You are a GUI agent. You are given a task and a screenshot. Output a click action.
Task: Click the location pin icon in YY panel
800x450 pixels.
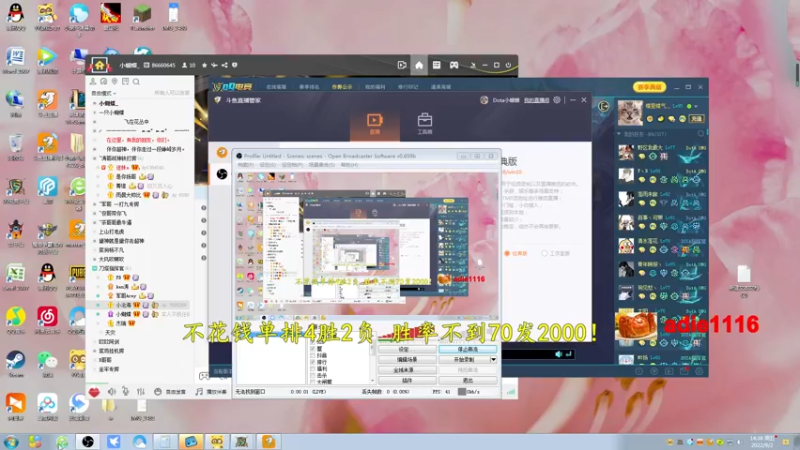pos(115,82)
